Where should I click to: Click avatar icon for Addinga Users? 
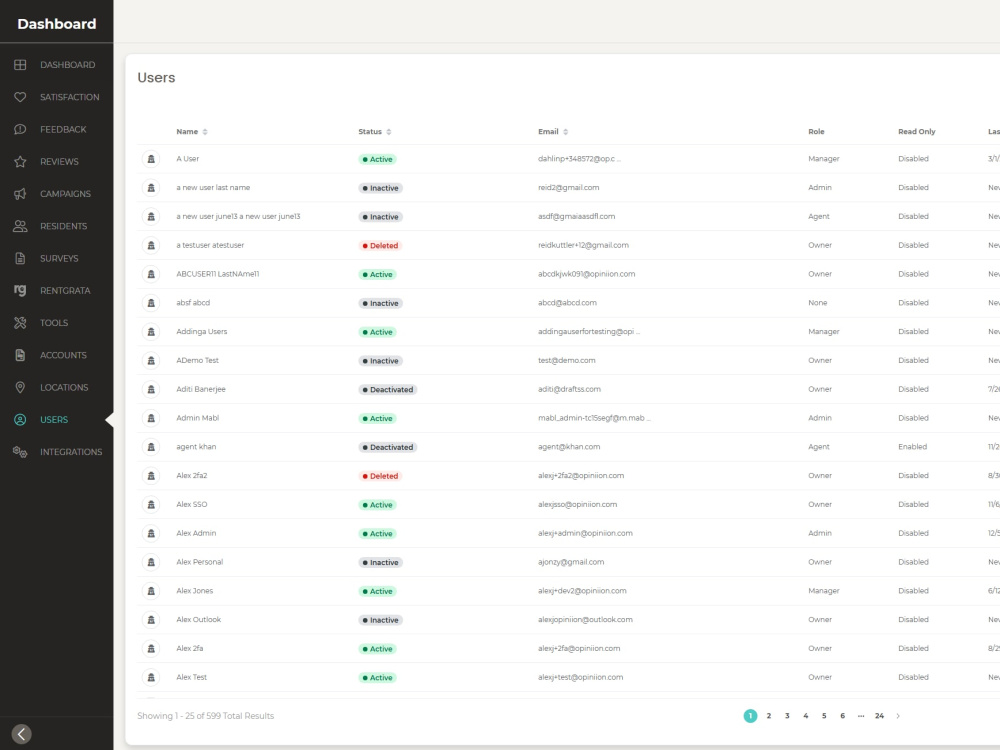[x=151, y=332]
